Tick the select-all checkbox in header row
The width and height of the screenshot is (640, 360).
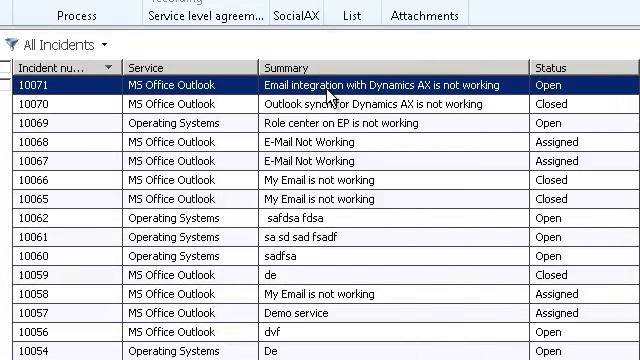(x=5, y=67)
